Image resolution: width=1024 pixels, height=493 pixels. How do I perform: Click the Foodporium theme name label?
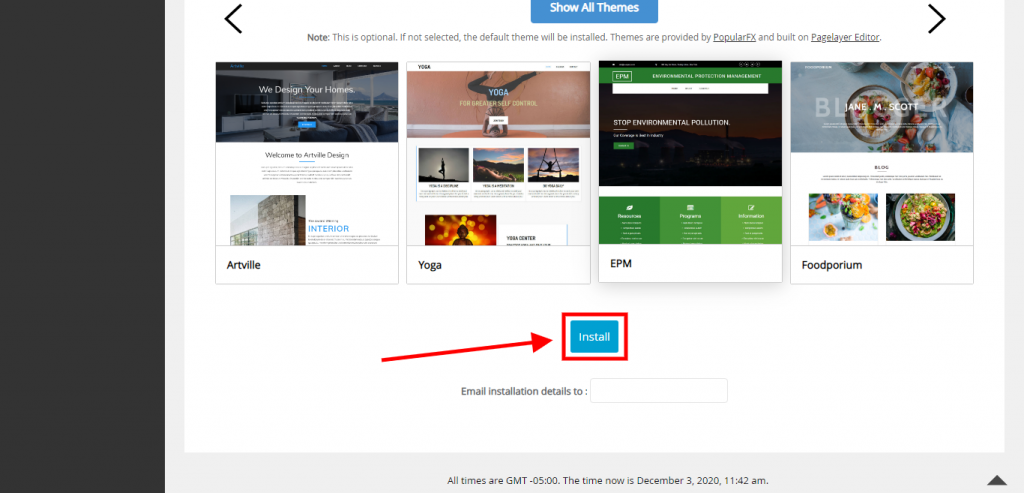832,265
